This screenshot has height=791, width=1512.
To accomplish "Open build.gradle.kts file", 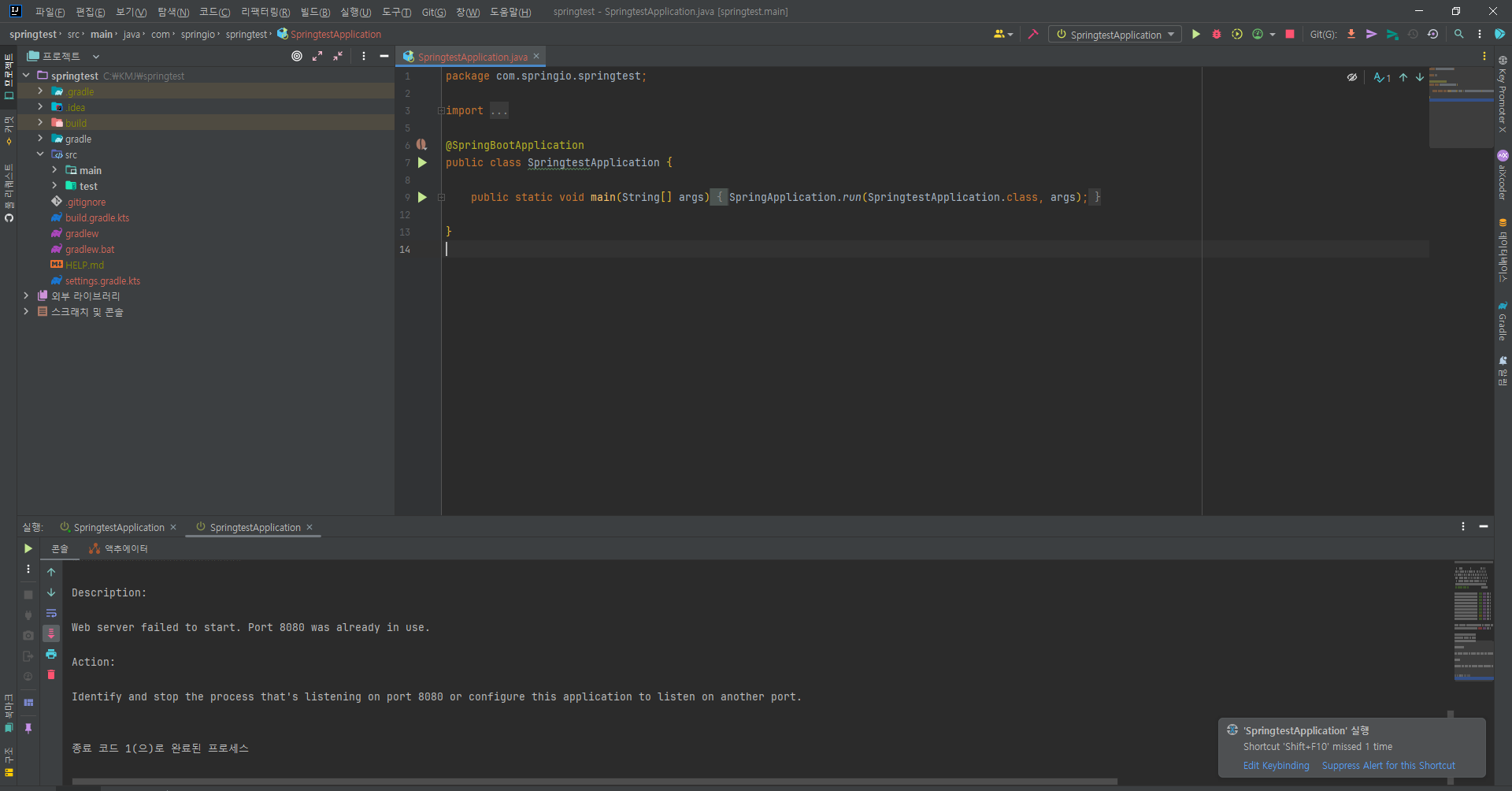I will pos(97,217).
